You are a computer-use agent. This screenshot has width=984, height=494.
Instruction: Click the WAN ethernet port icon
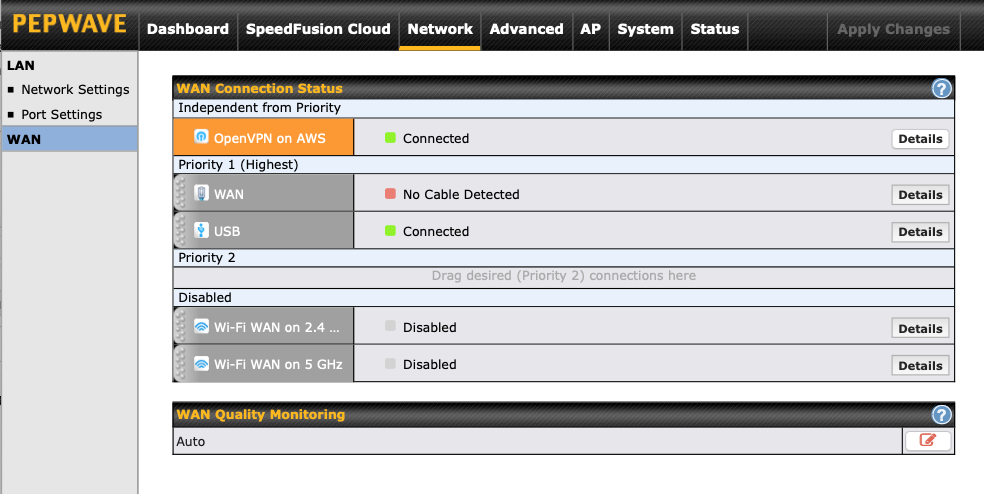tap(201, 193)
